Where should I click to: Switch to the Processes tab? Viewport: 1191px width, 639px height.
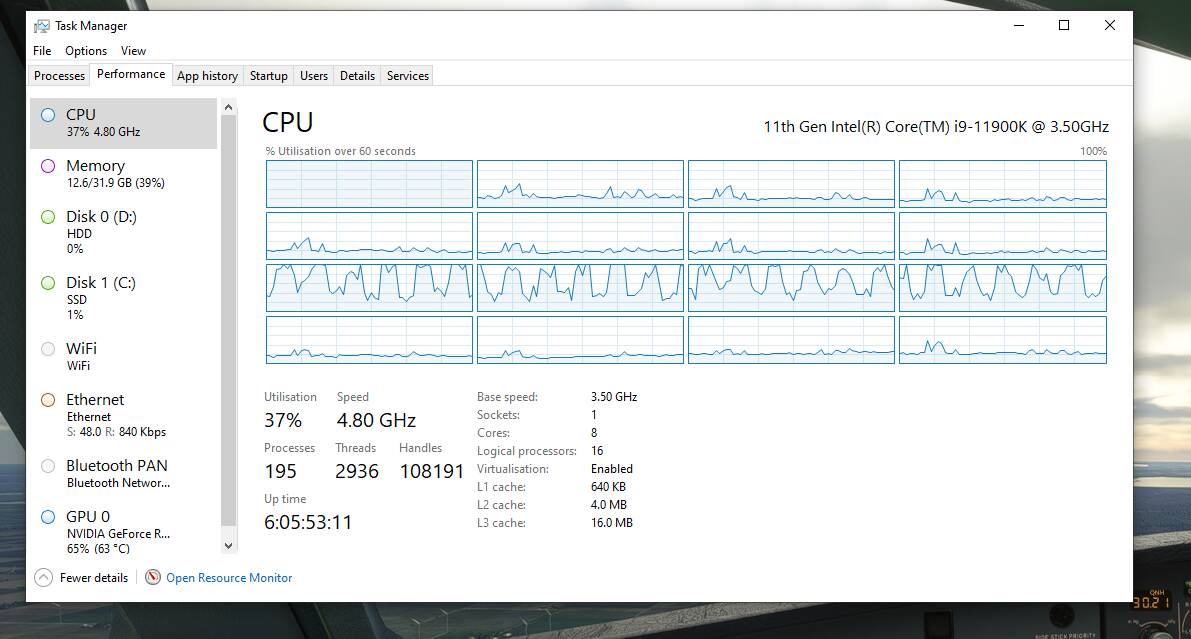(58, 75)
